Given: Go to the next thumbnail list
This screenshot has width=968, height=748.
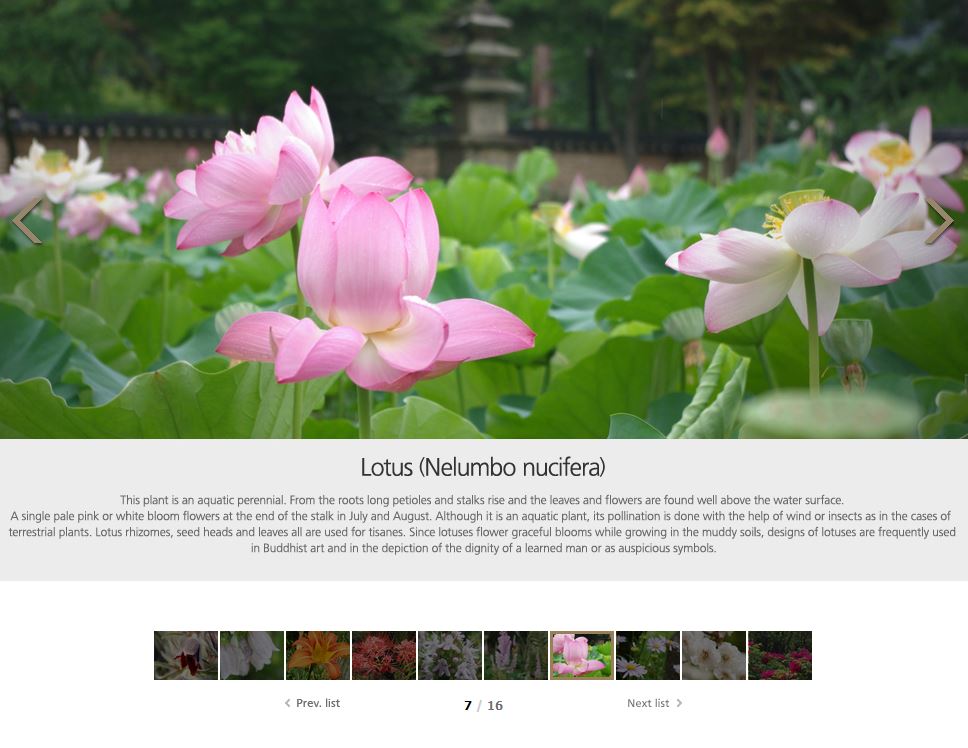Looking at the screenshot, I should click(x=648, y=703).
